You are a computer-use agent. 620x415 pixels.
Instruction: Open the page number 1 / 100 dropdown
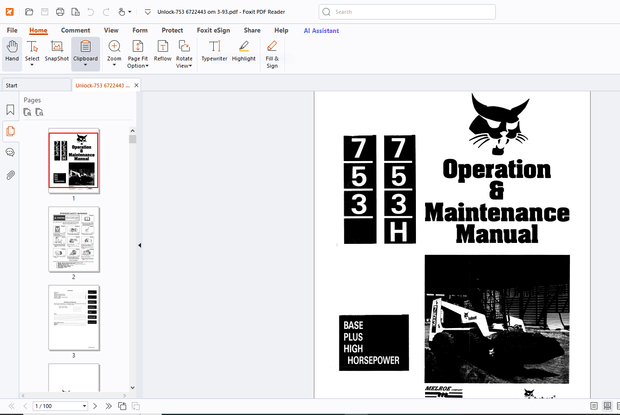(x=84, y=406)
